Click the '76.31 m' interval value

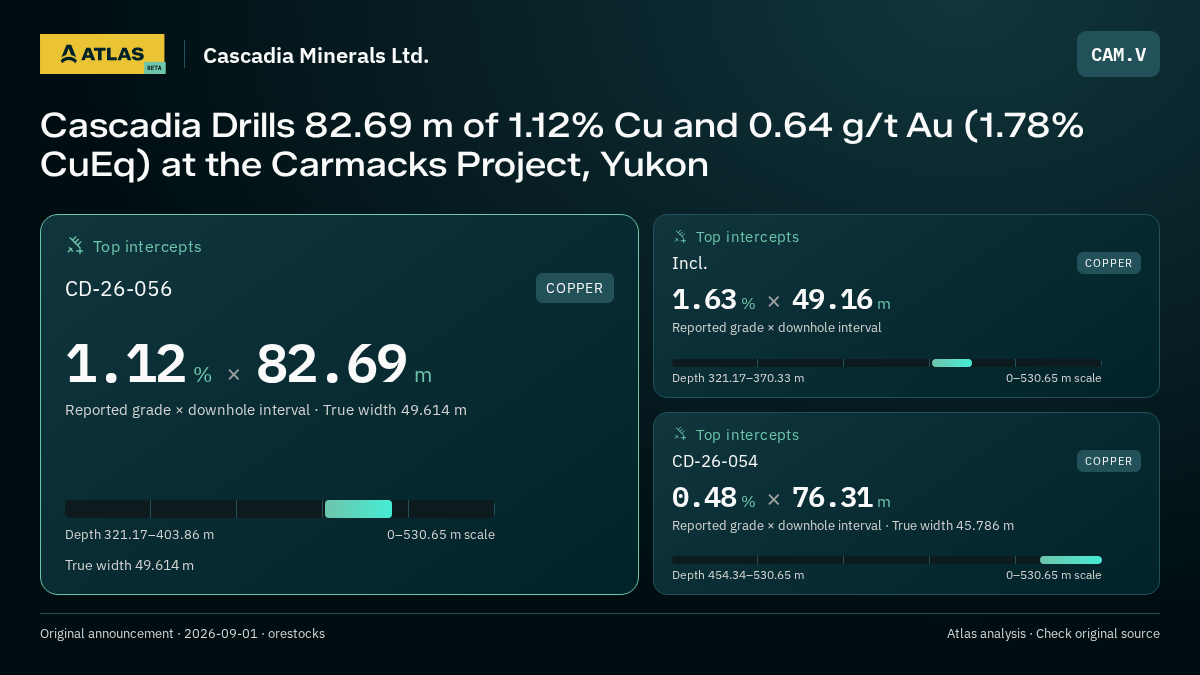coord(841,498)
